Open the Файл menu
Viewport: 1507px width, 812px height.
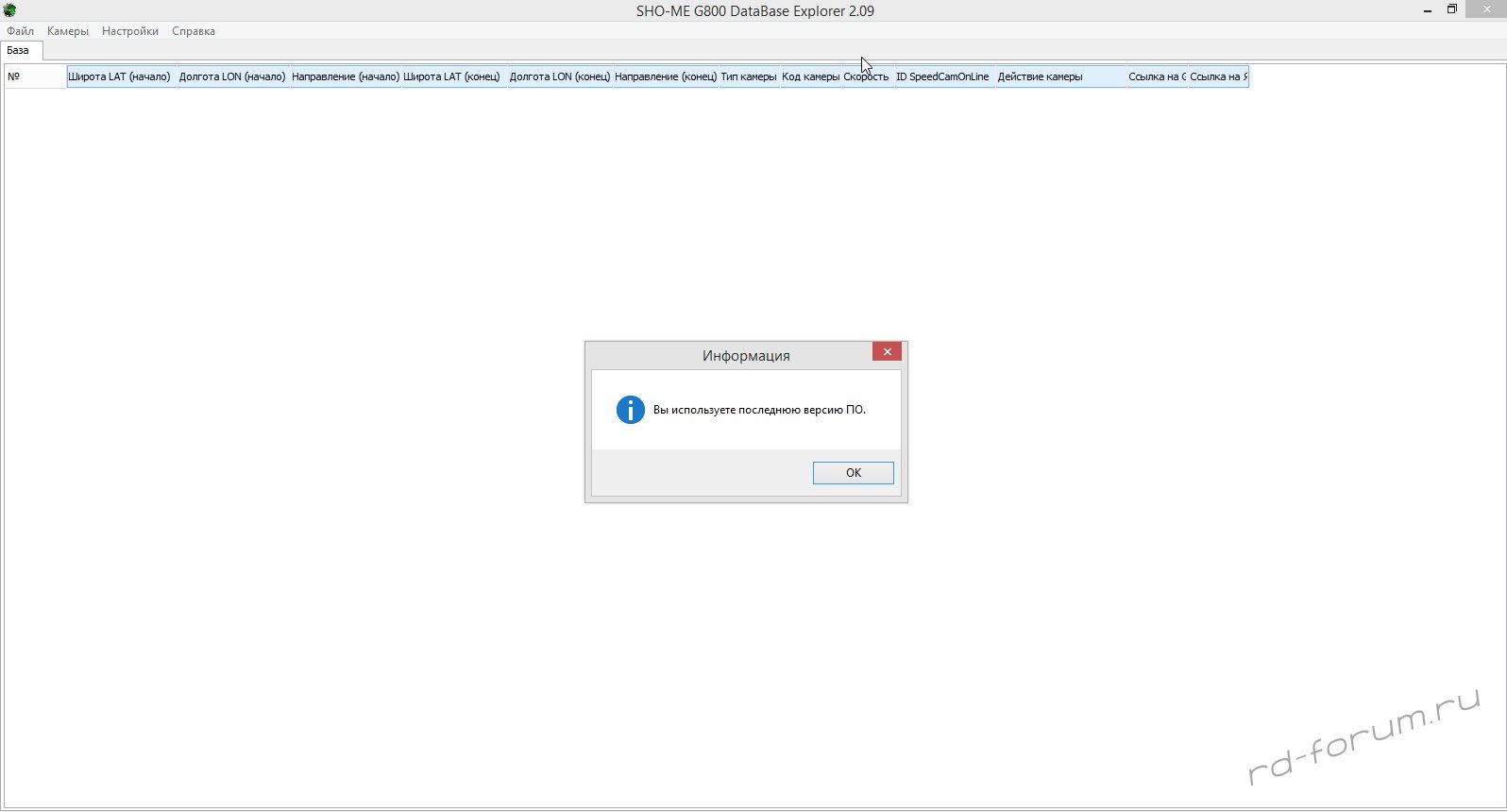(x=20, y=31)
